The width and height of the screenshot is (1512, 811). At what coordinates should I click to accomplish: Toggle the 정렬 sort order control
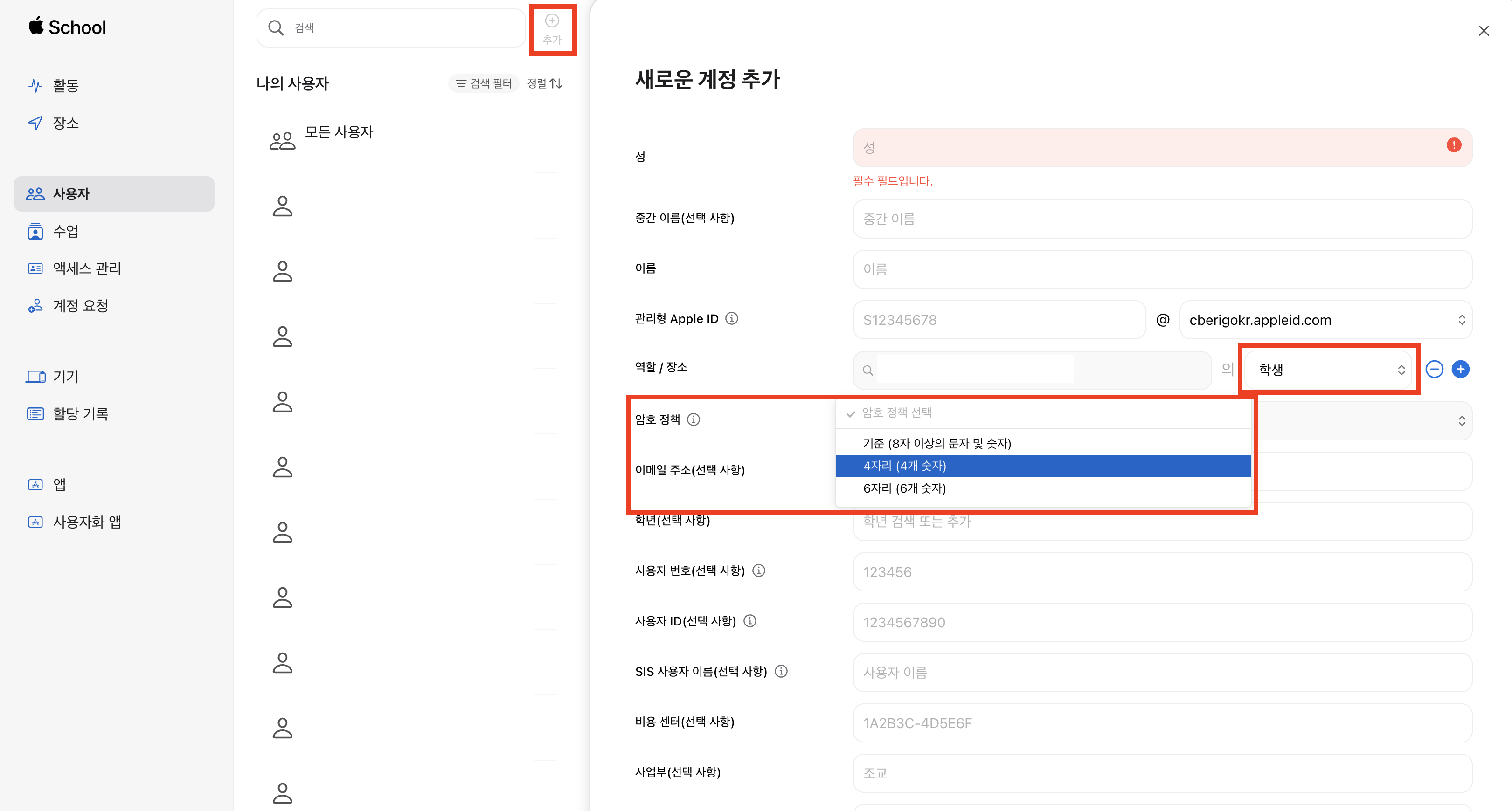pos(545,83)
